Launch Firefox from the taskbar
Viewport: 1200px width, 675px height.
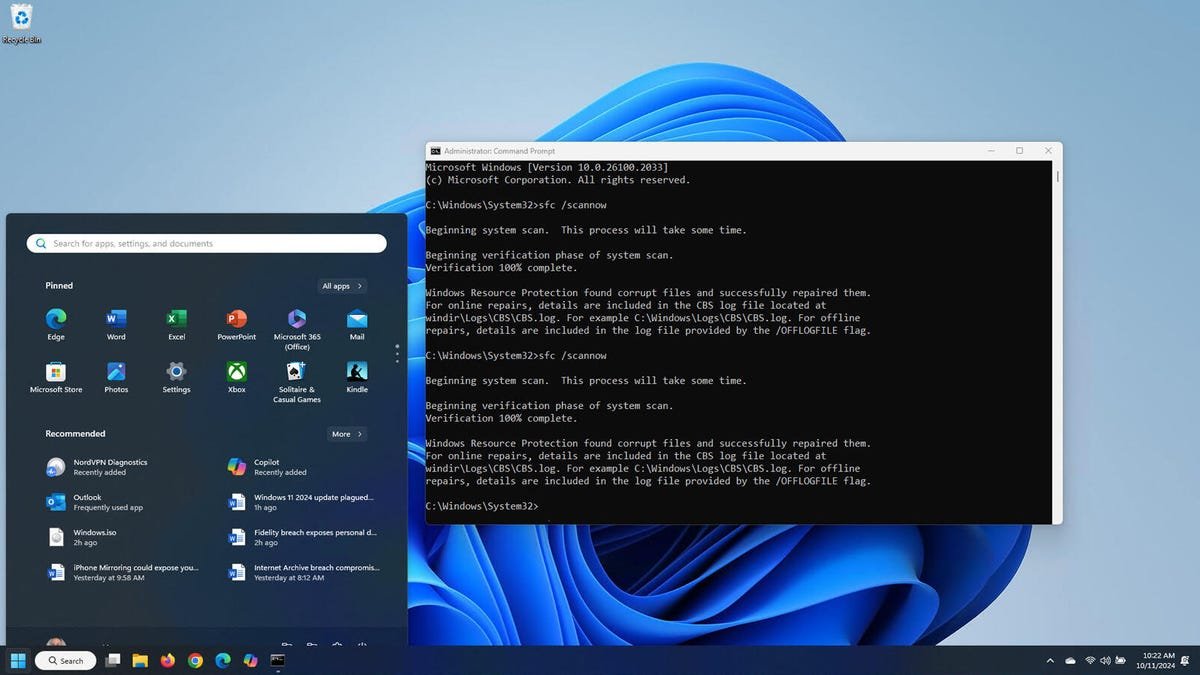167,660
